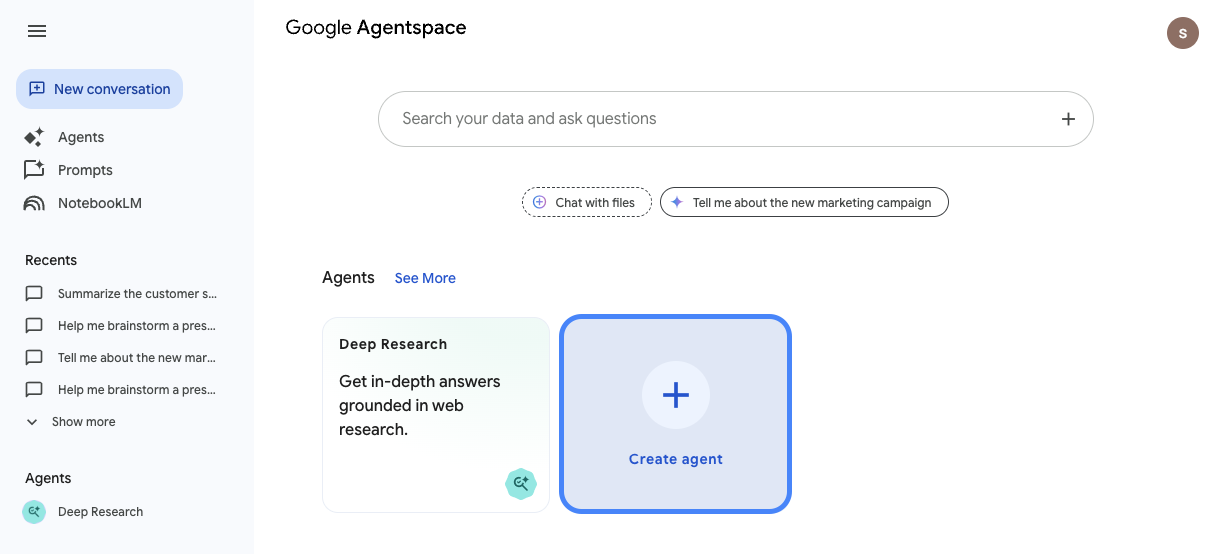Click chat icon beside Summarize the customer conversation
1214x554 pixels.
(34, 294)
